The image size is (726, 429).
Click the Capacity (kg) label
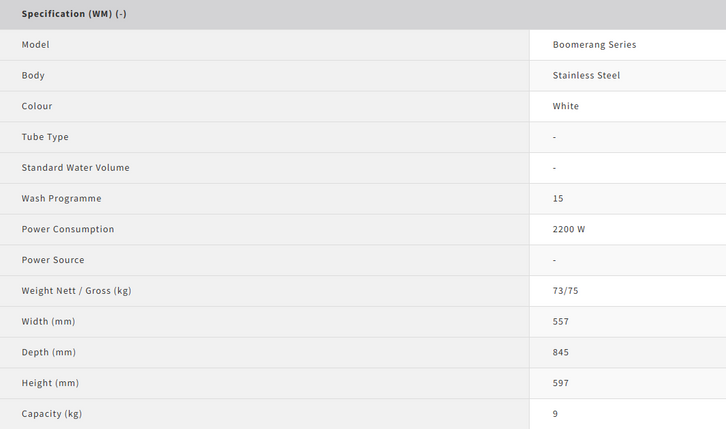coord(54,414)
